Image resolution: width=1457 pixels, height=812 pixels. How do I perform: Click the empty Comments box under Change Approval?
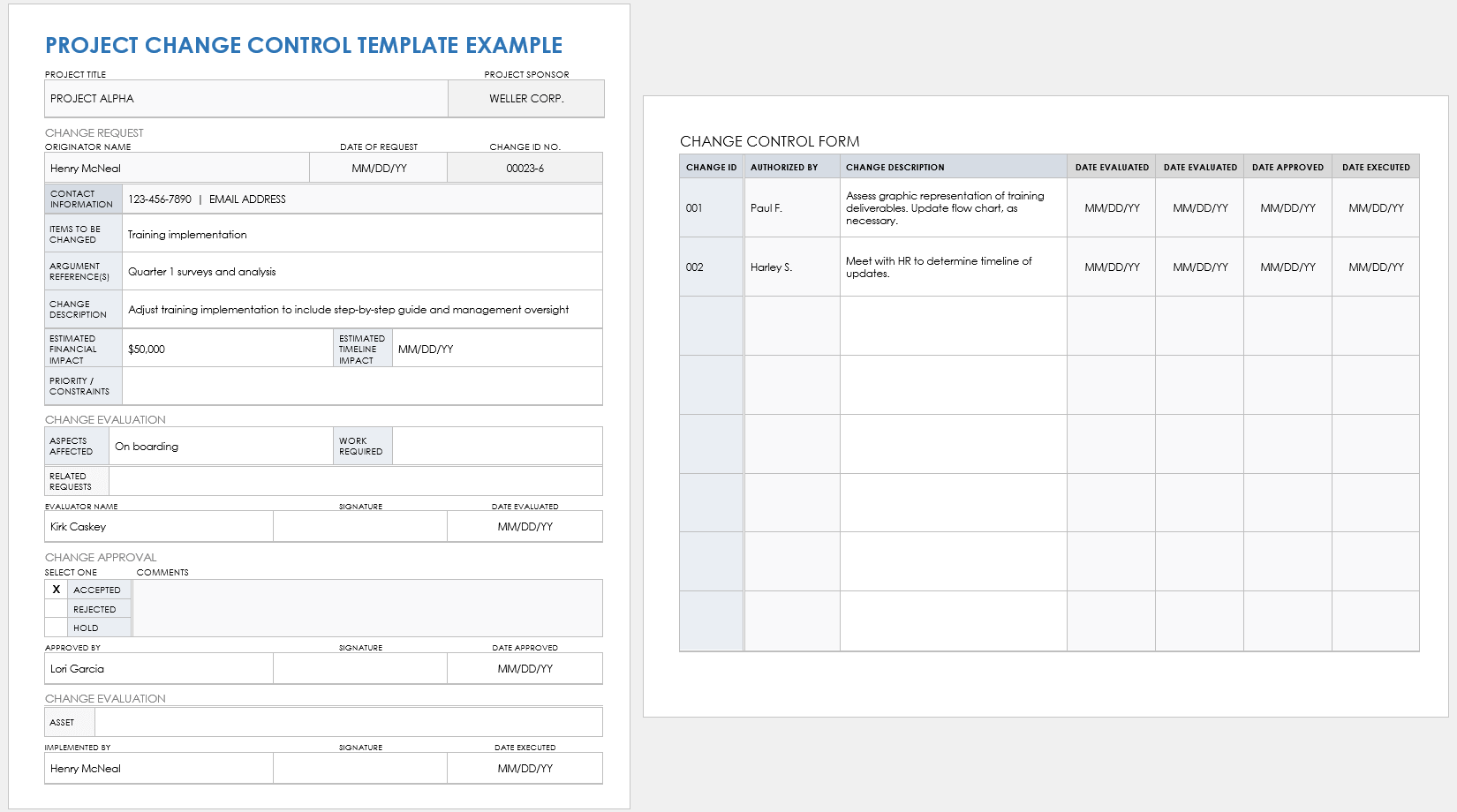pyautogui.click(x=366, y=608)
